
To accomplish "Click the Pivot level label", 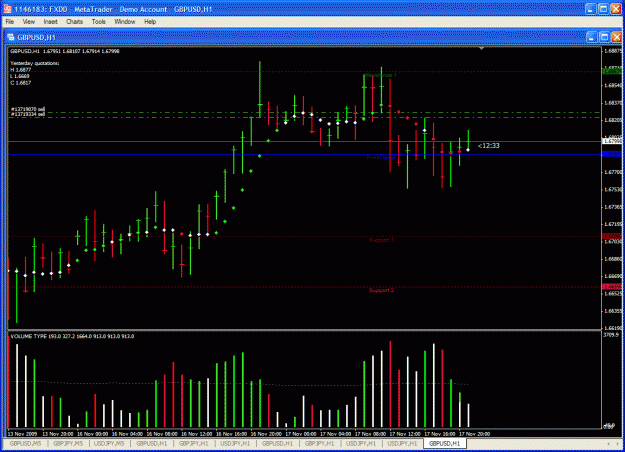I will coord(381,157).
